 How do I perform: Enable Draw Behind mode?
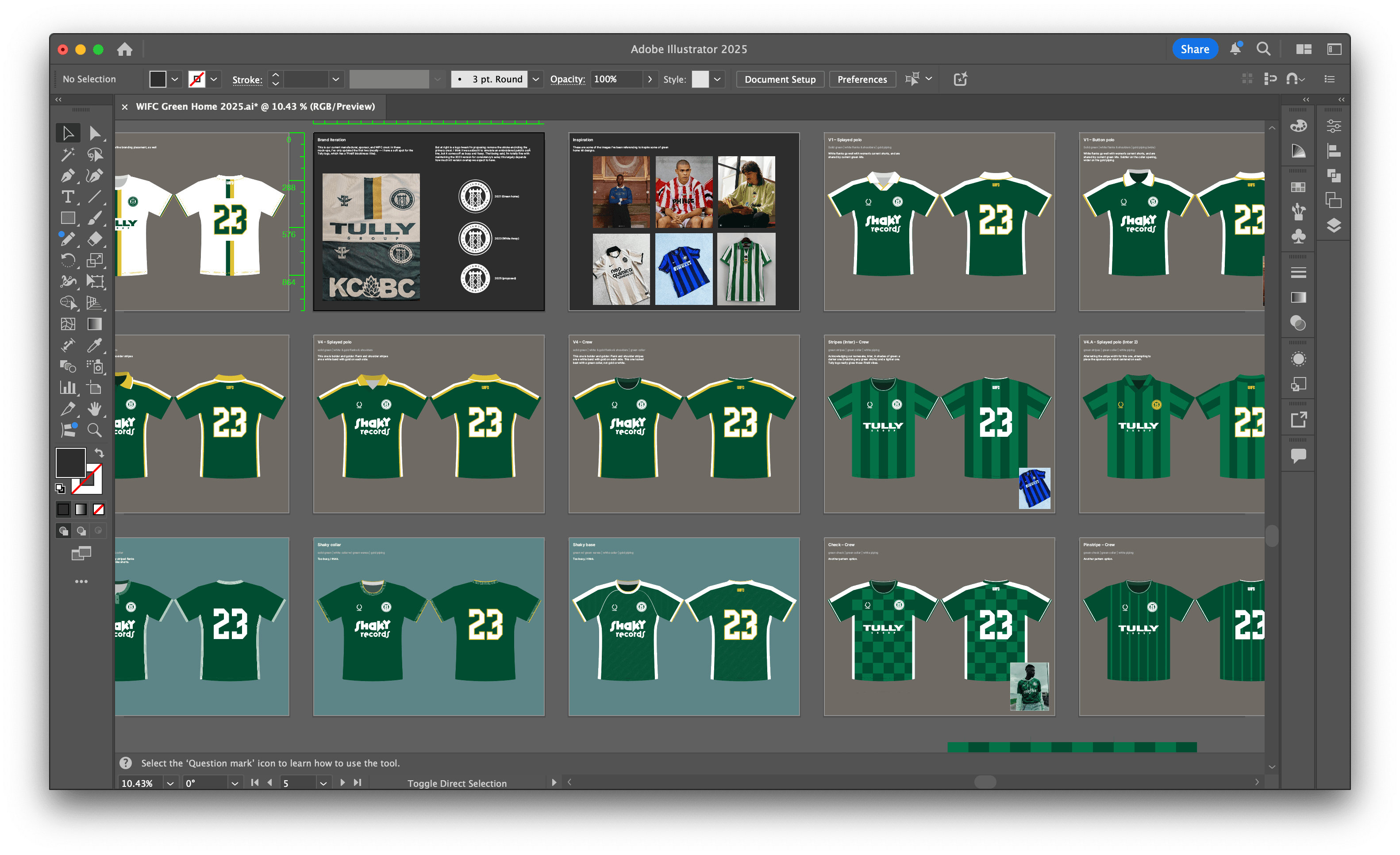tap(81, 531)
